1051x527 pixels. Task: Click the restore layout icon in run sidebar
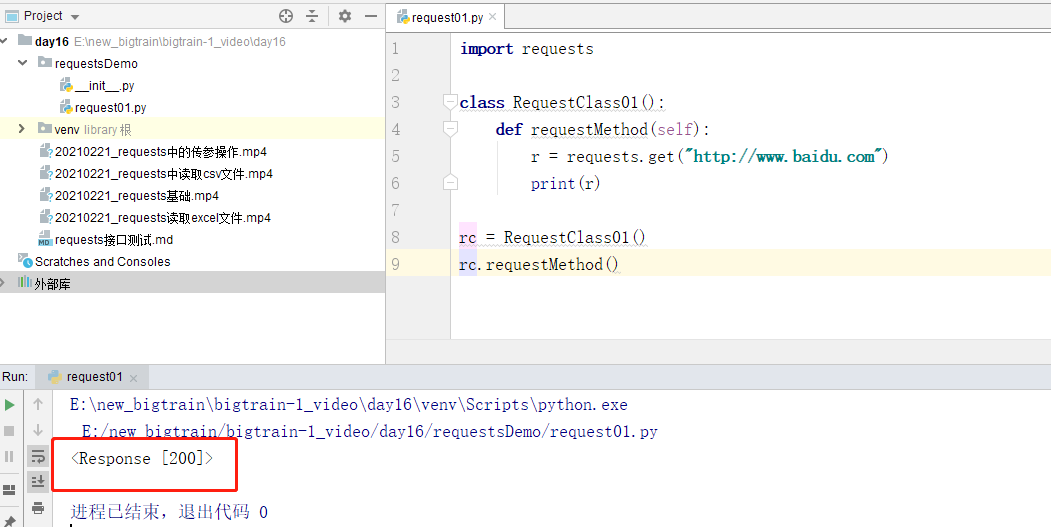pos(9,489)
